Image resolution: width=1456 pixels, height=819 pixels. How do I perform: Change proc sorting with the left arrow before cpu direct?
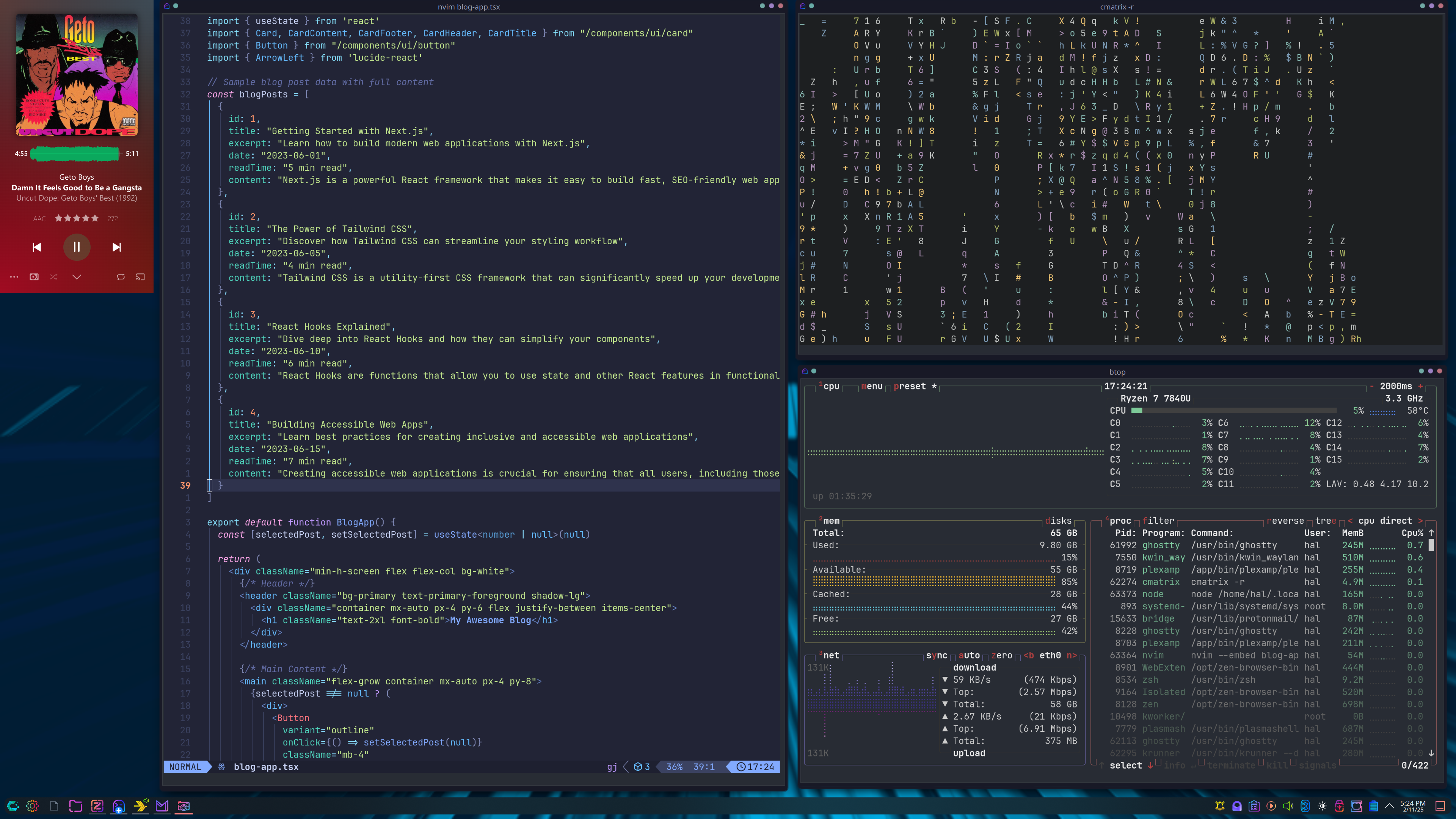coord(1350,521)
